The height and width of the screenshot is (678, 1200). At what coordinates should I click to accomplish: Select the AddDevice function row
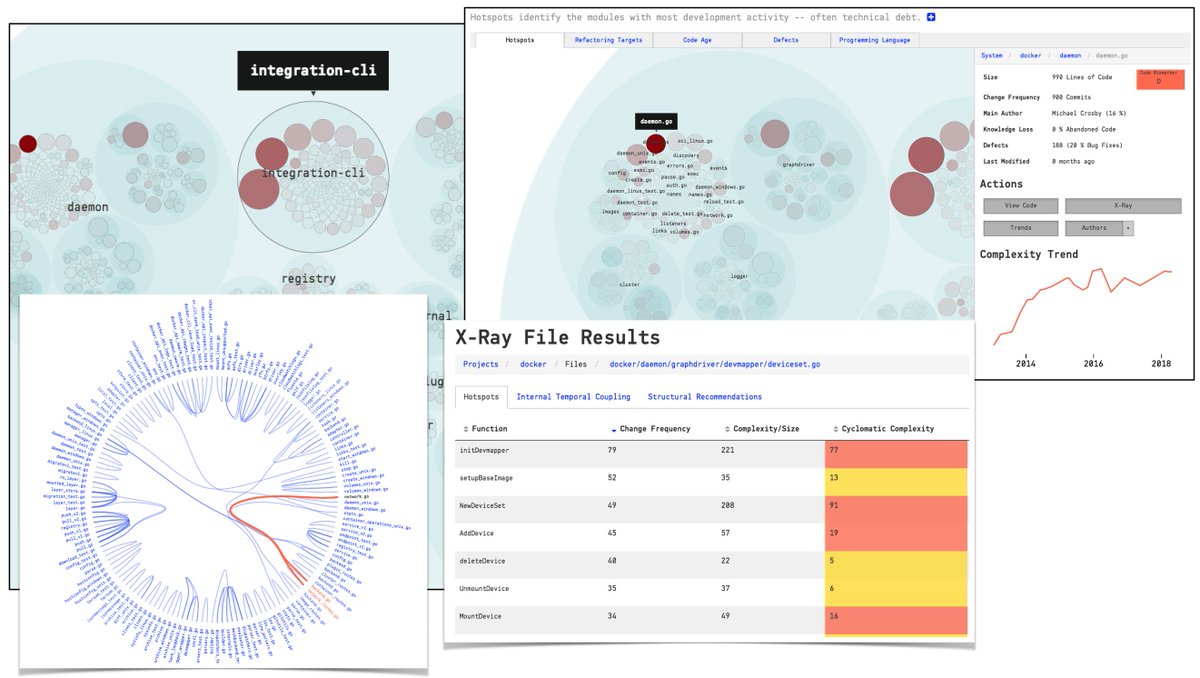click(711, 537)
